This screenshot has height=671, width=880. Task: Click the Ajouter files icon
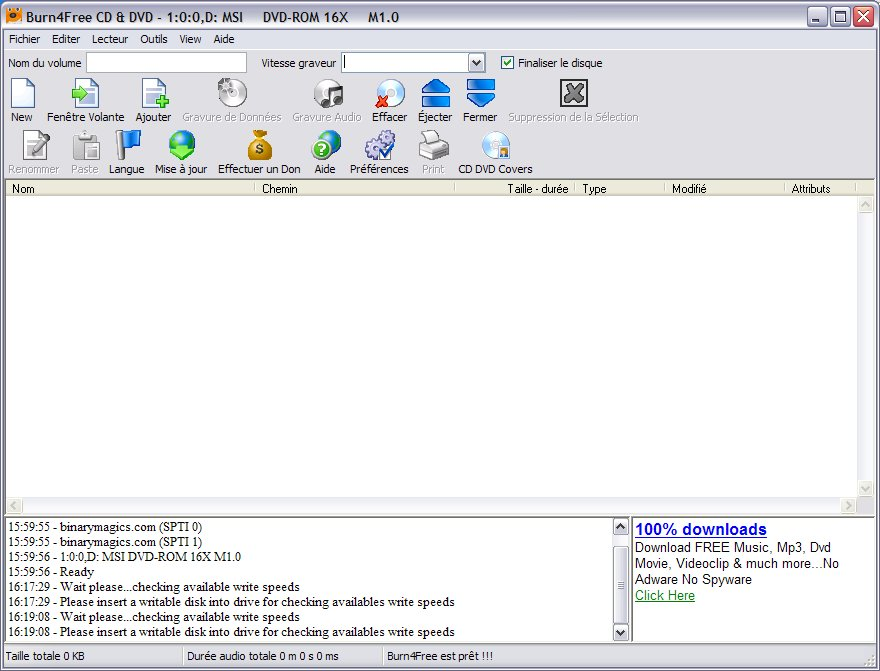[x=154, y=93]
